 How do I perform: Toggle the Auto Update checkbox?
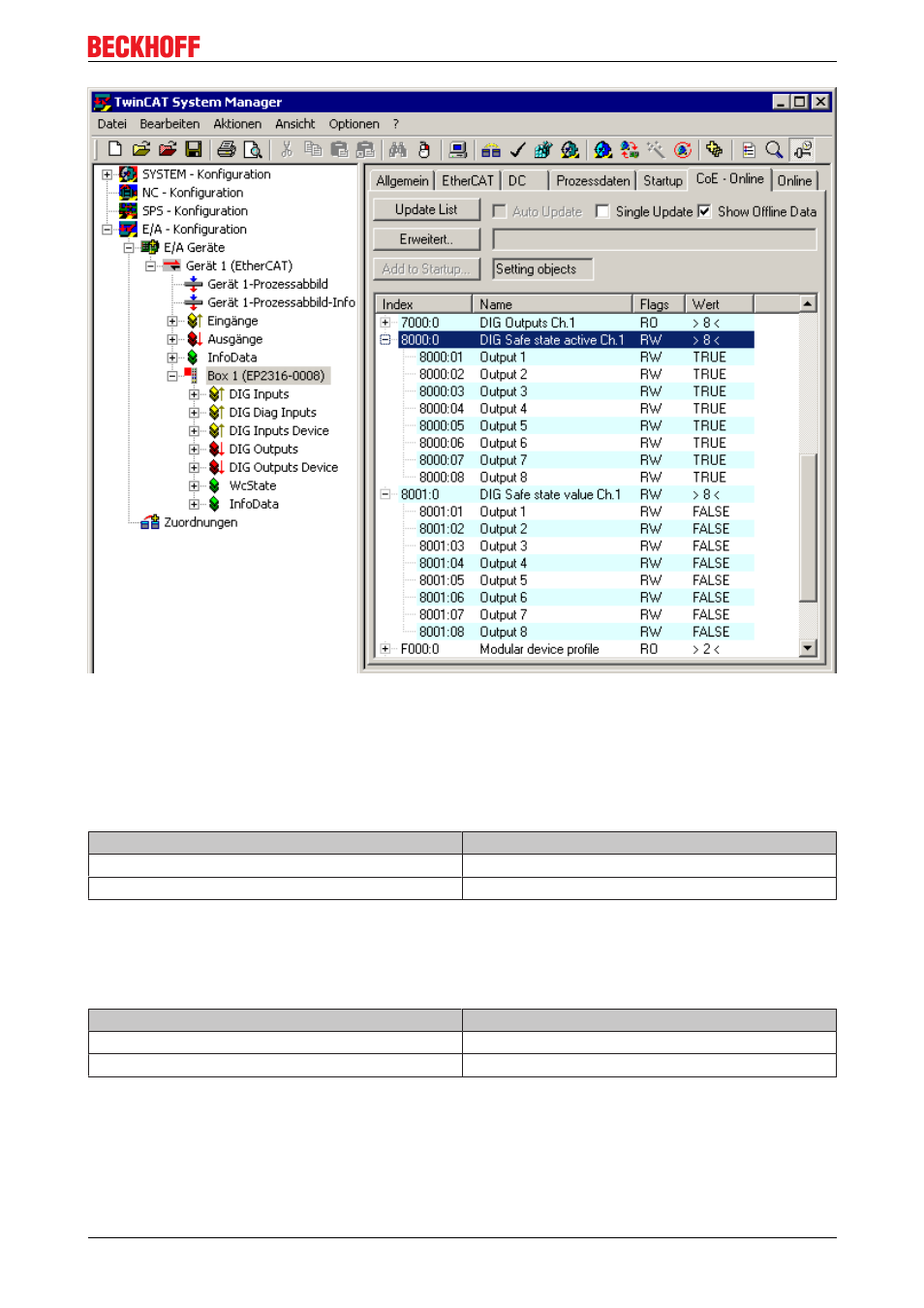click(x=500, y=211)
